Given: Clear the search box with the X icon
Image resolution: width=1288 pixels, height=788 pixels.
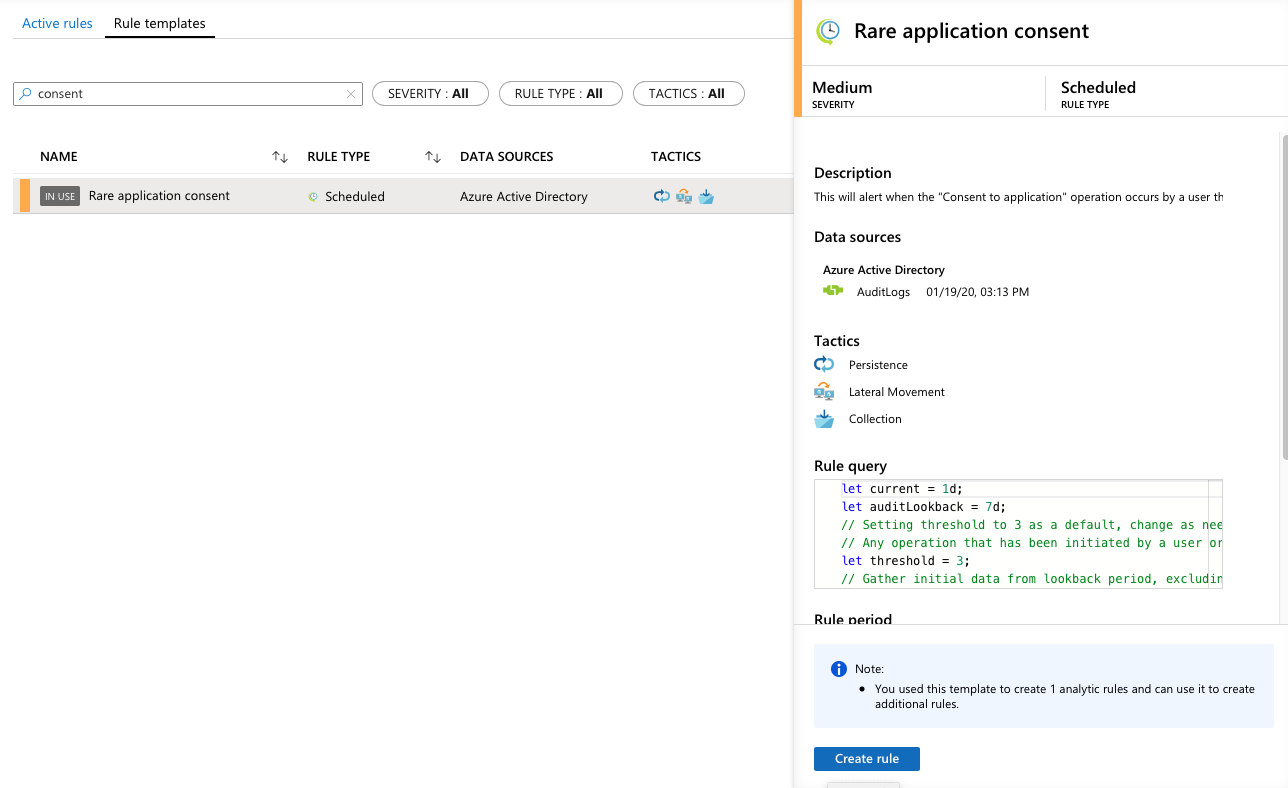Looking at the screenshot, I should 351,94.
